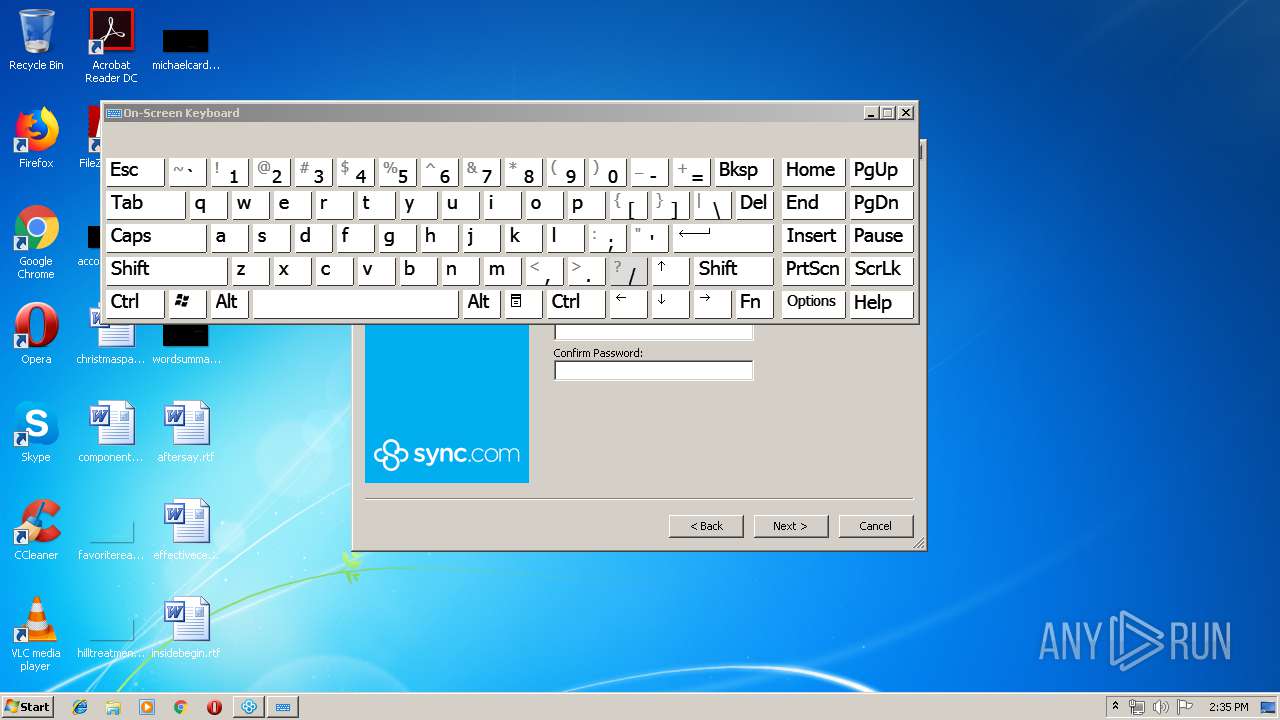Toggle the Fn key
1280x720 pixels.
(x=754, y=302)
